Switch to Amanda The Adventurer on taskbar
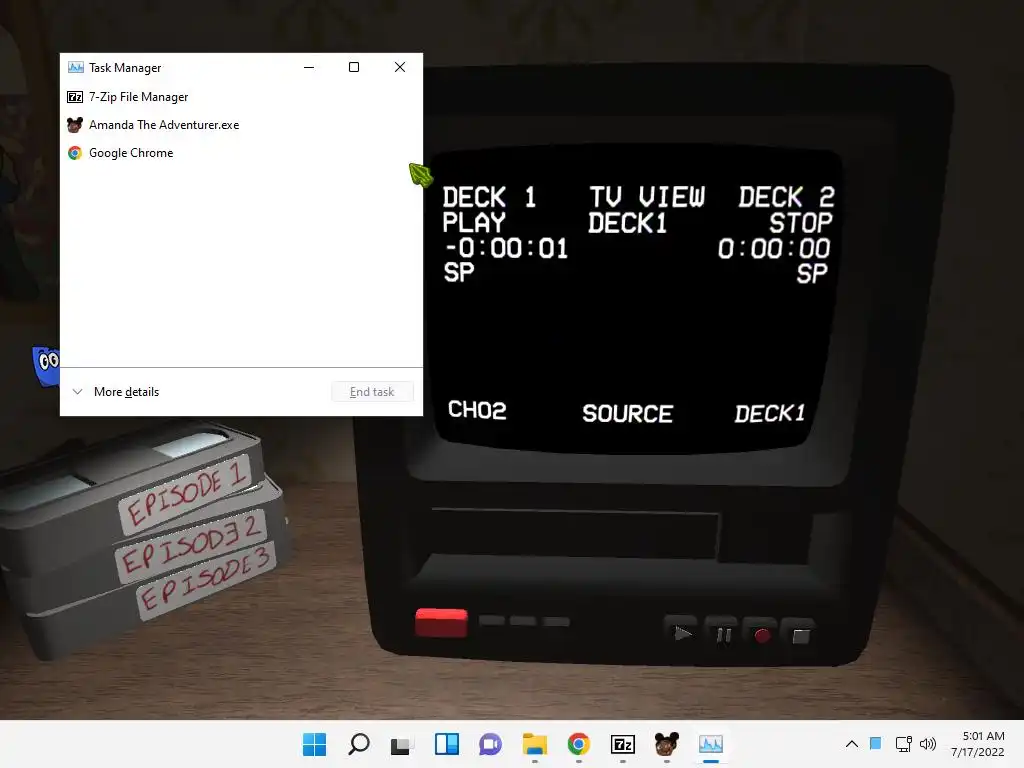 pos(667,744)
